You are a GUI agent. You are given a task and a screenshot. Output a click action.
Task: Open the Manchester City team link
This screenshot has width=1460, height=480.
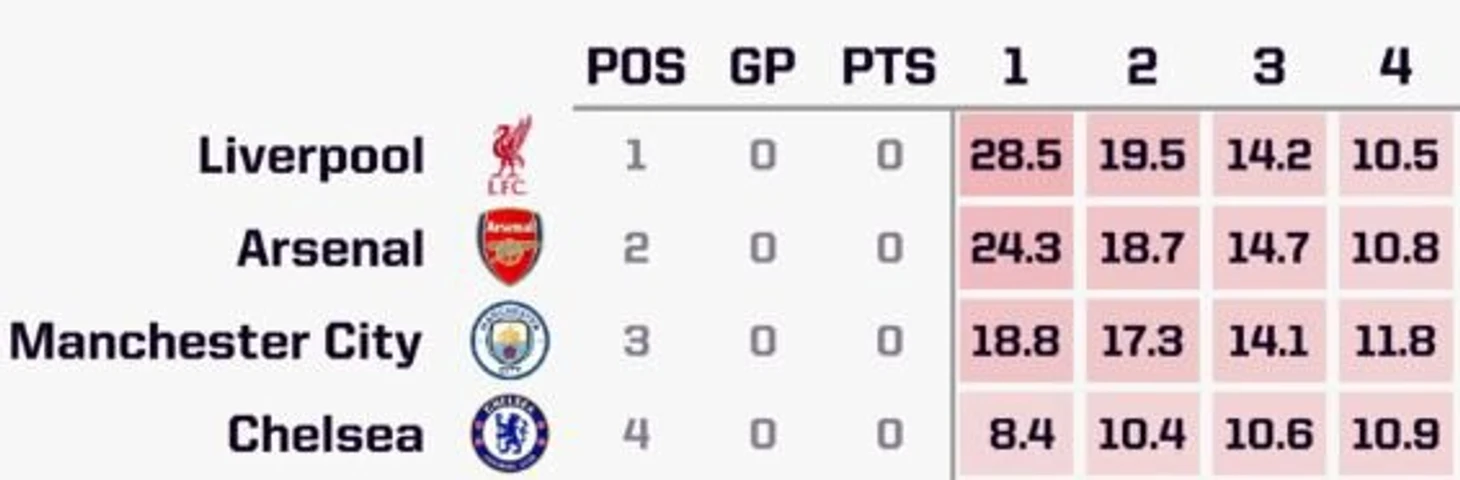[x=216, y=342]
